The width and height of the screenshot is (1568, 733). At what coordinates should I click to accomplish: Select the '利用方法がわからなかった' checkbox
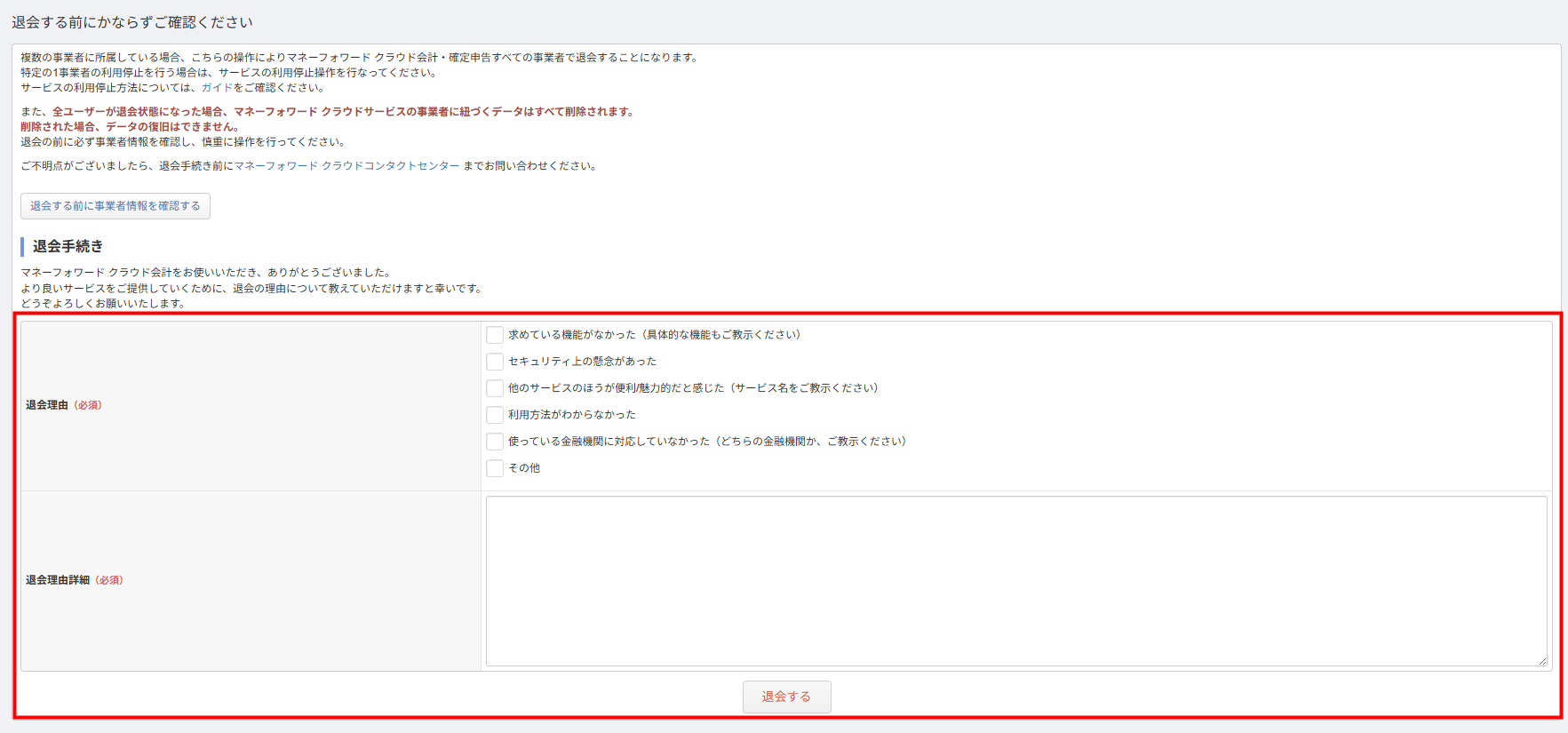tap(495, 415)
